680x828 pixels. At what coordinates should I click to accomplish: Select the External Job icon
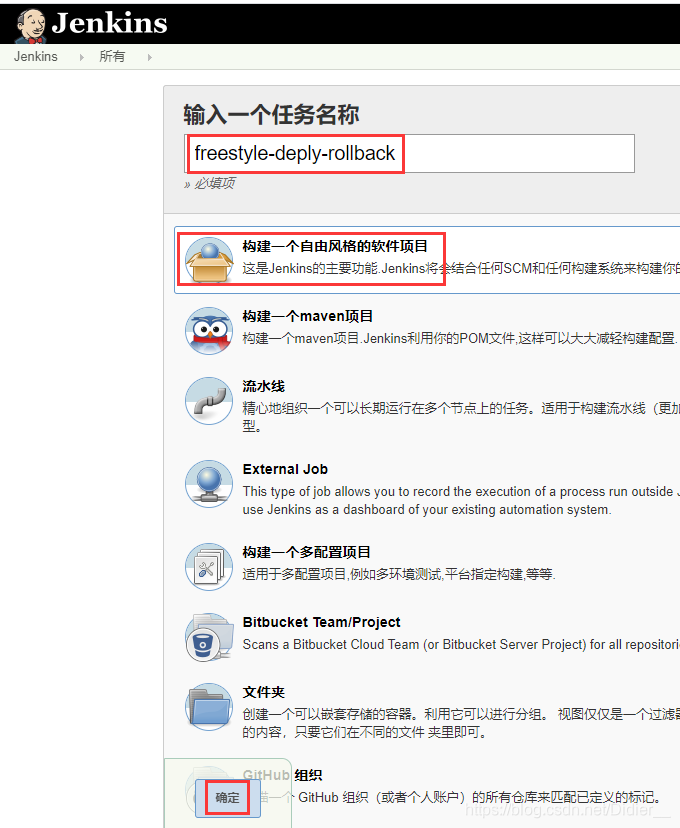tap(209, 484)
